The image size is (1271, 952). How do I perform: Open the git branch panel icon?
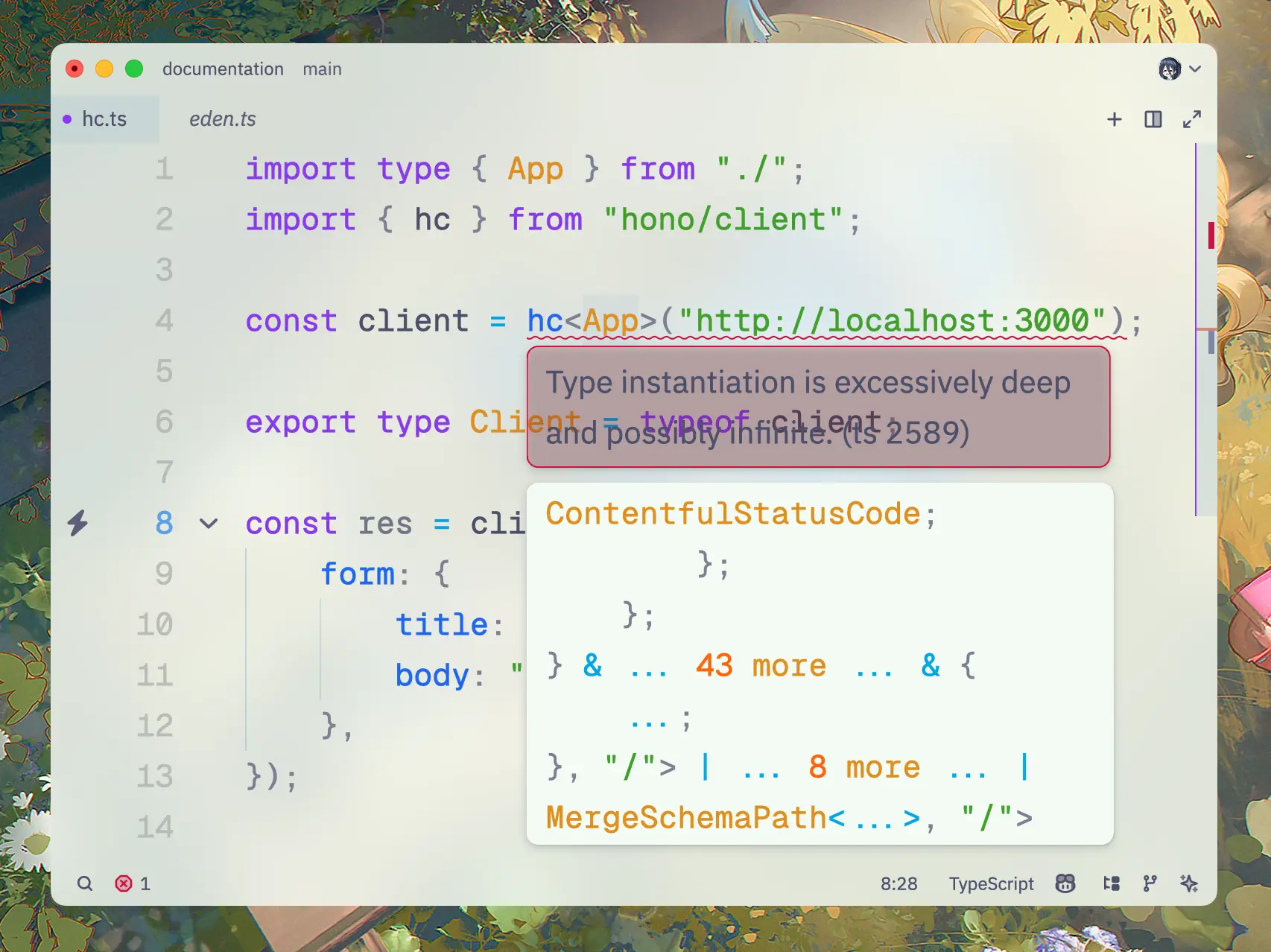[1150, 883]
